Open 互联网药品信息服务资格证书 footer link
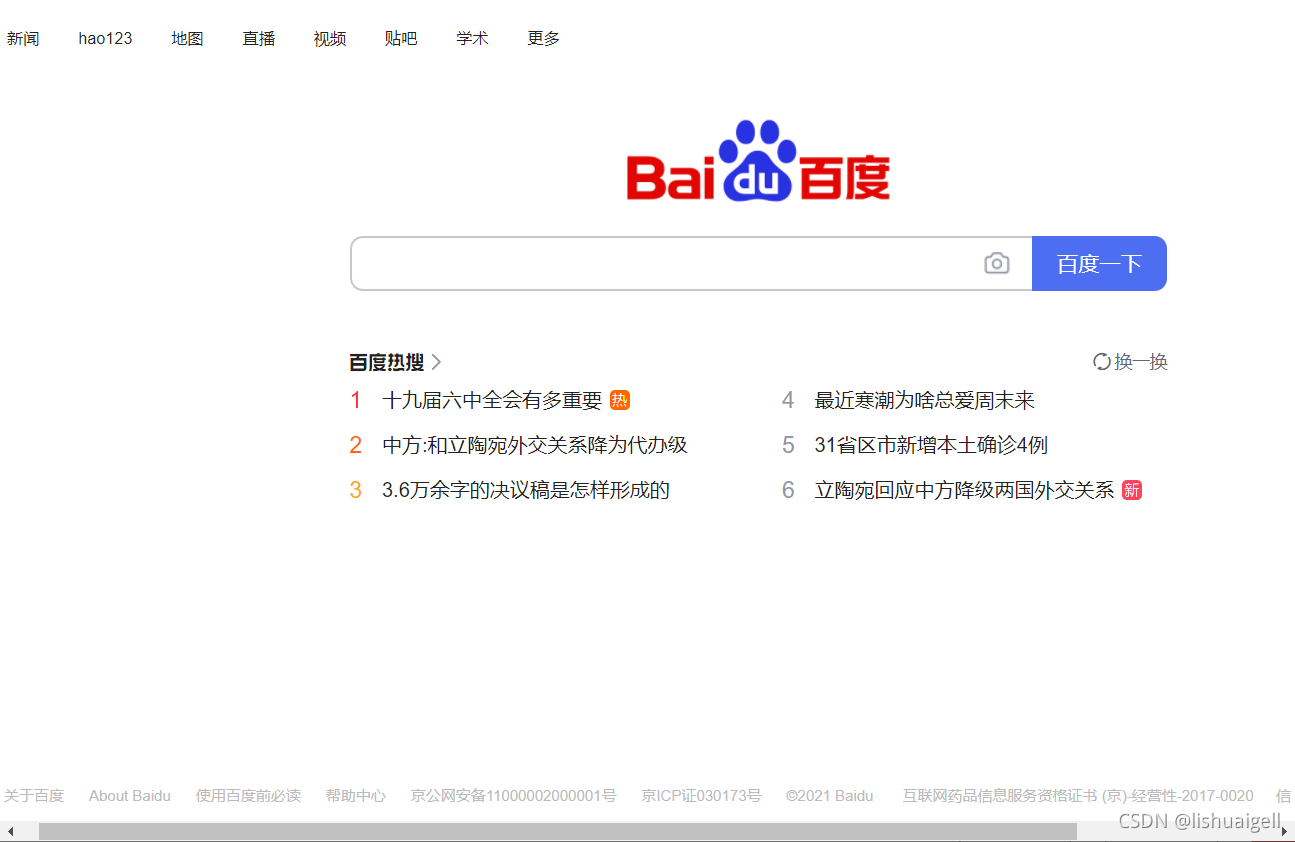Screen dimensions: 1295x842 pyautogui.click(x=1078, y=796)
